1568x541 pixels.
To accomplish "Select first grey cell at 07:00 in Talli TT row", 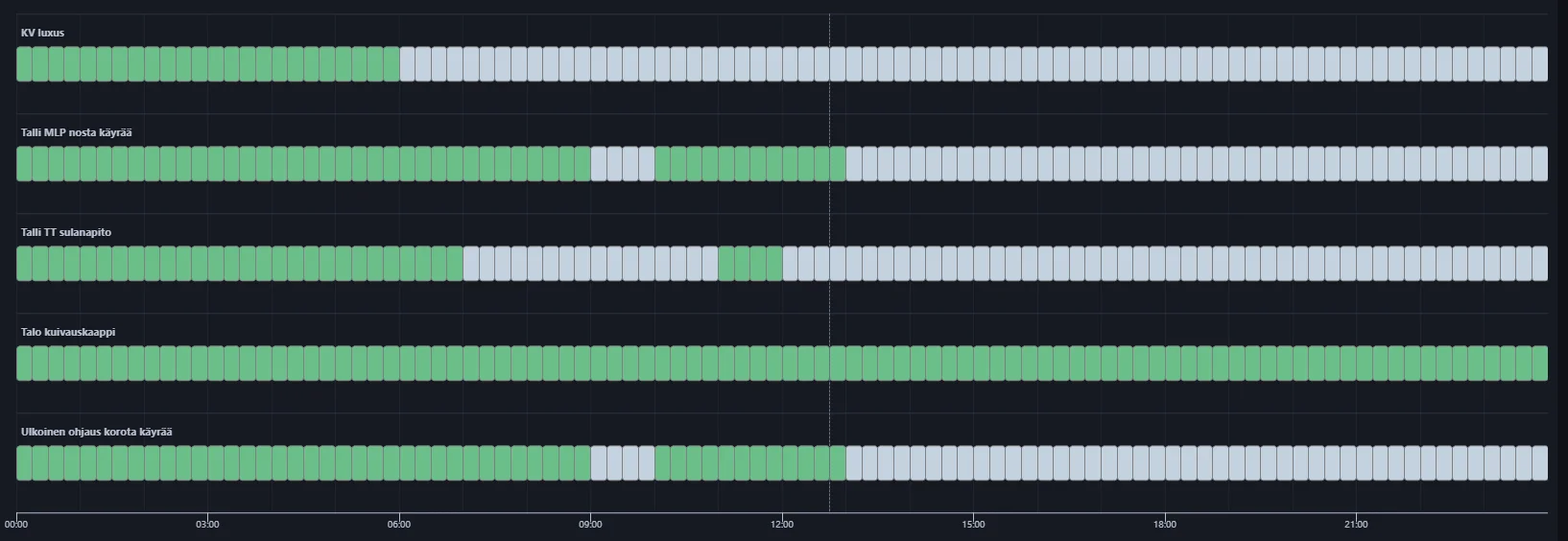I will (x=471, y=264).
